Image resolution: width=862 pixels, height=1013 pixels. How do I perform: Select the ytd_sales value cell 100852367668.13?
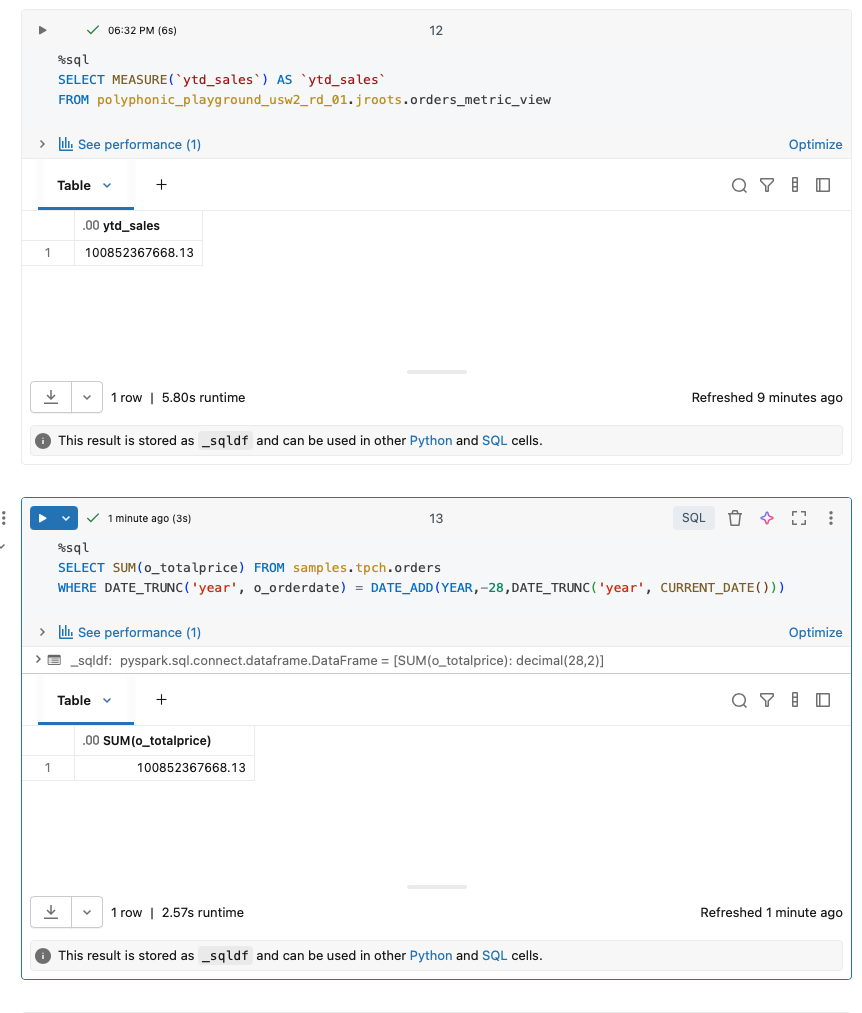(x=139, y=252)
